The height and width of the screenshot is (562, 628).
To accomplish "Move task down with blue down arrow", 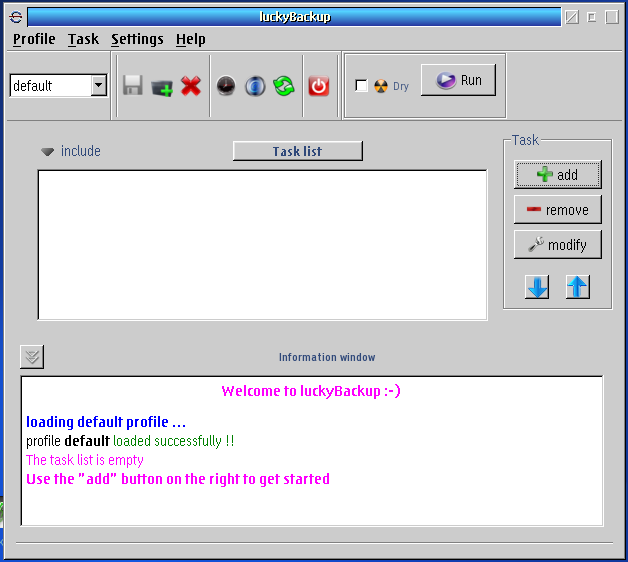I will point(537,287).
